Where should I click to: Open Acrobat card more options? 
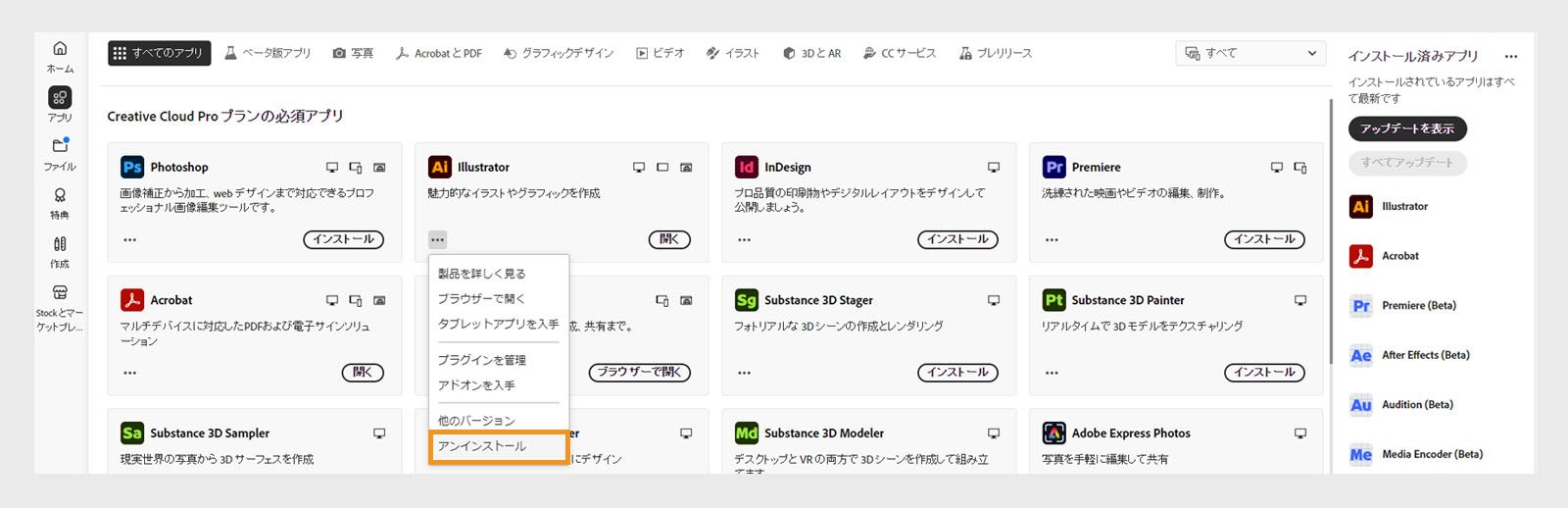(130, 373)
